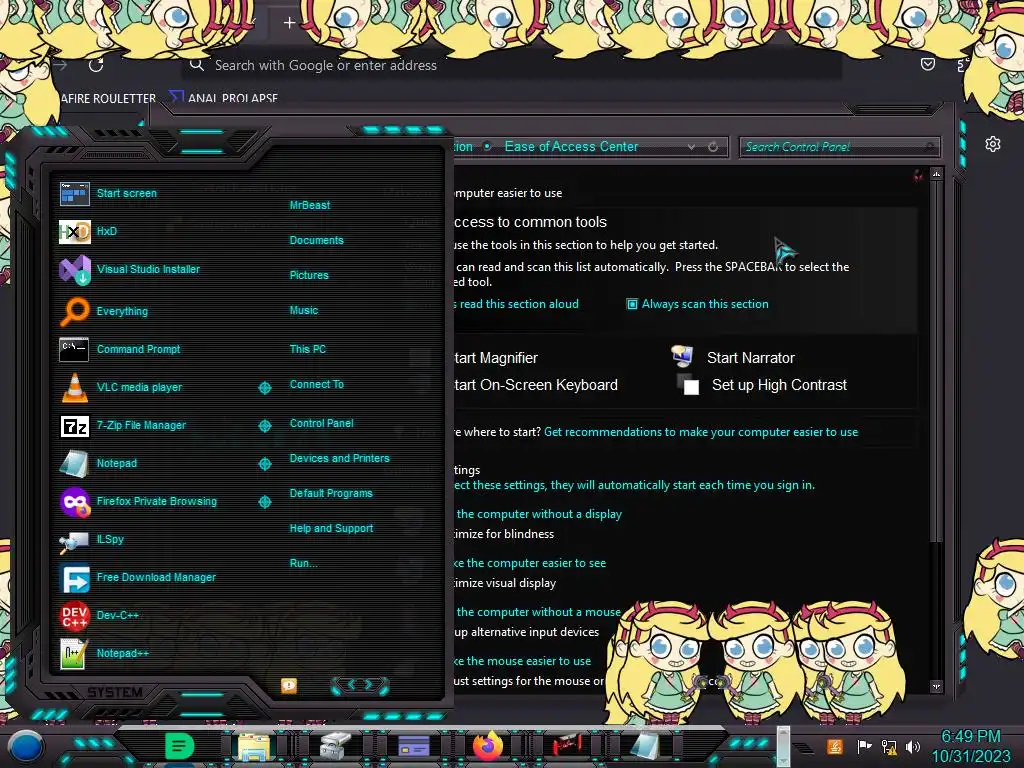Launch HxD hex editor
Viewport: 1024px width, 768px height.
pyautogui.click(x=88, y=231)
